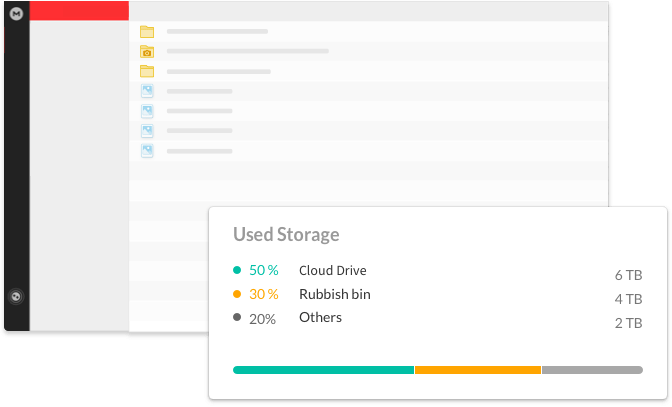This screenshot has height=407, width=672.
Task: Select the first image file icon
Action: [x=147, y=91]
